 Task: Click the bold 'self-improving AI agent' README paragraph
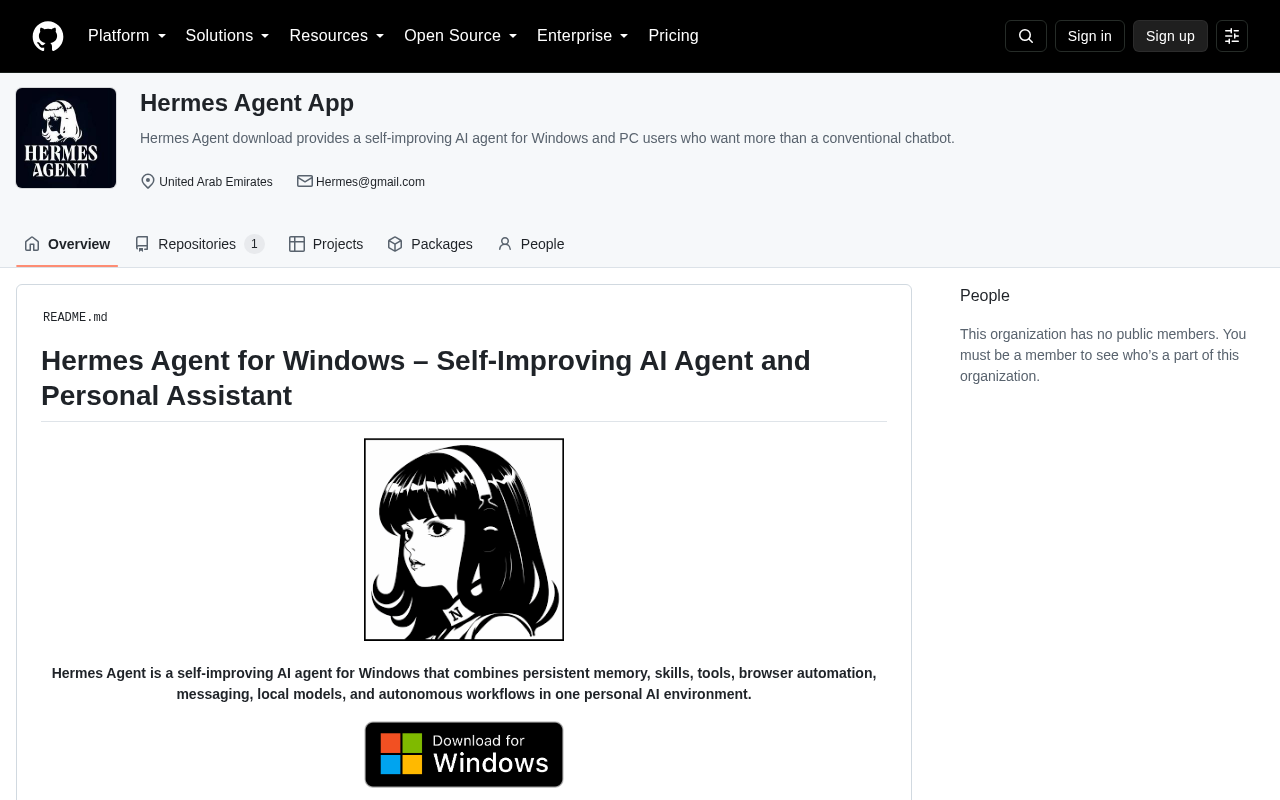coord(464,684)
